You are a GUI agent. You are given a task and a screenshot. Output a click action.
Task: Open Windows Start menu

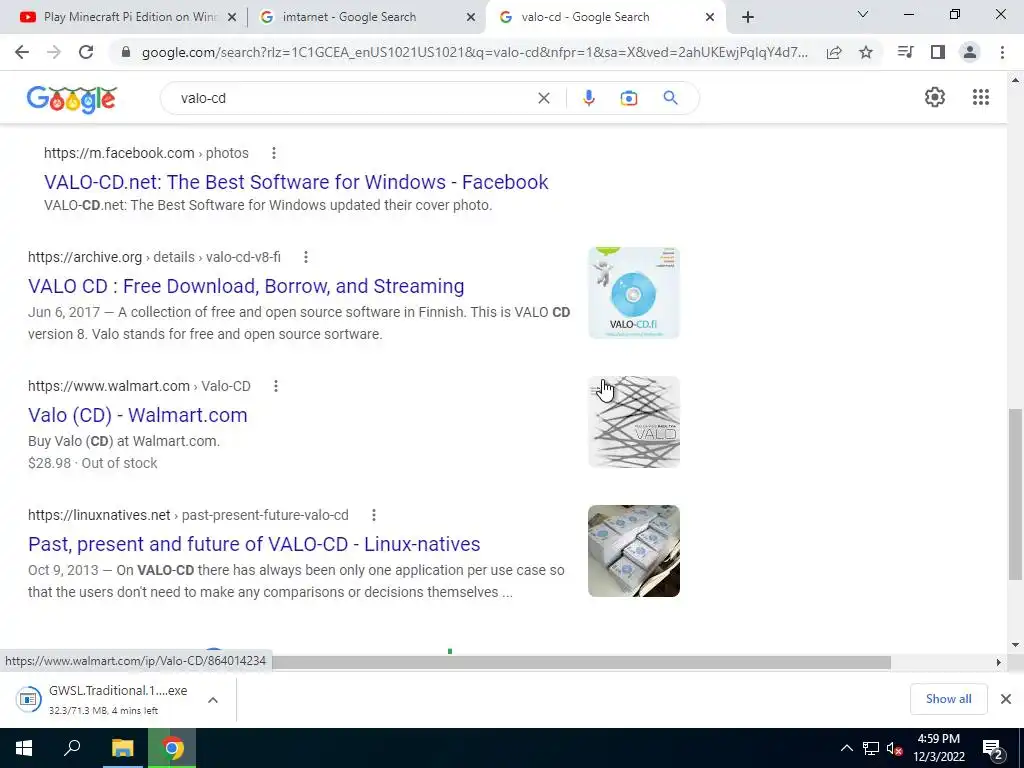click(24, 748)
